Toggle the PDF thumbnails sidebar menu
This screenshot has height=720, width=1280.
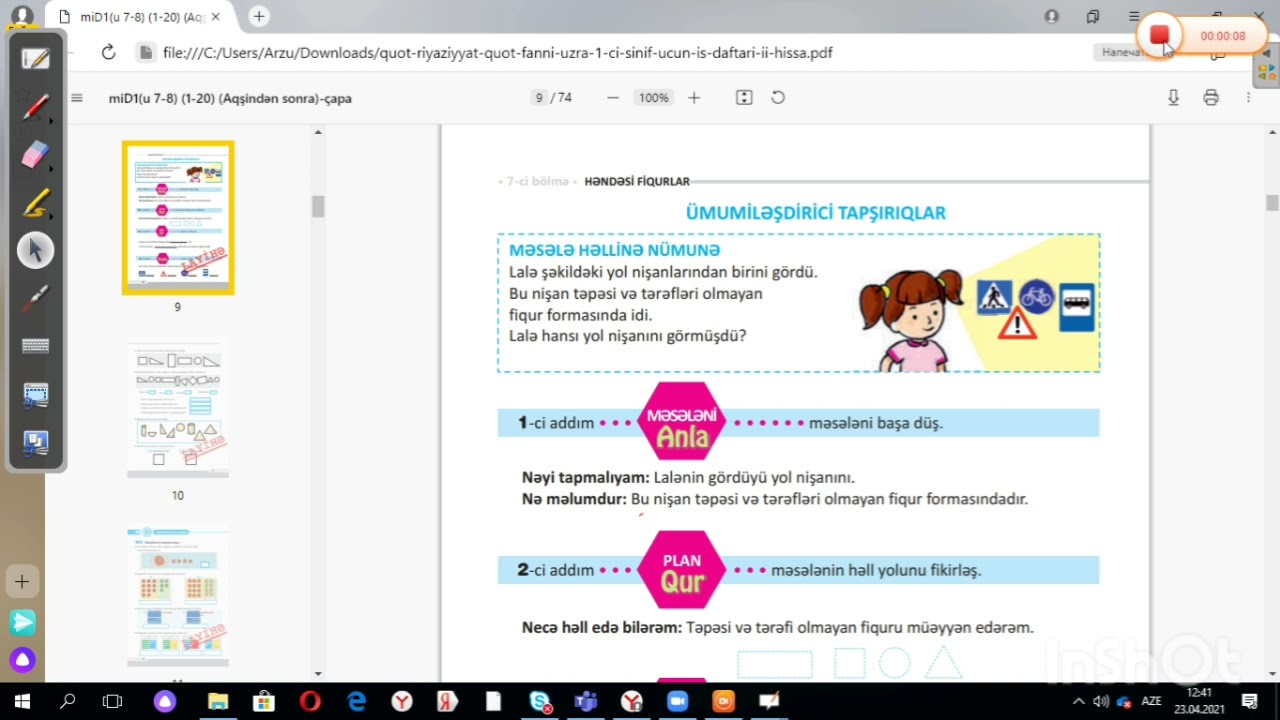77,98
